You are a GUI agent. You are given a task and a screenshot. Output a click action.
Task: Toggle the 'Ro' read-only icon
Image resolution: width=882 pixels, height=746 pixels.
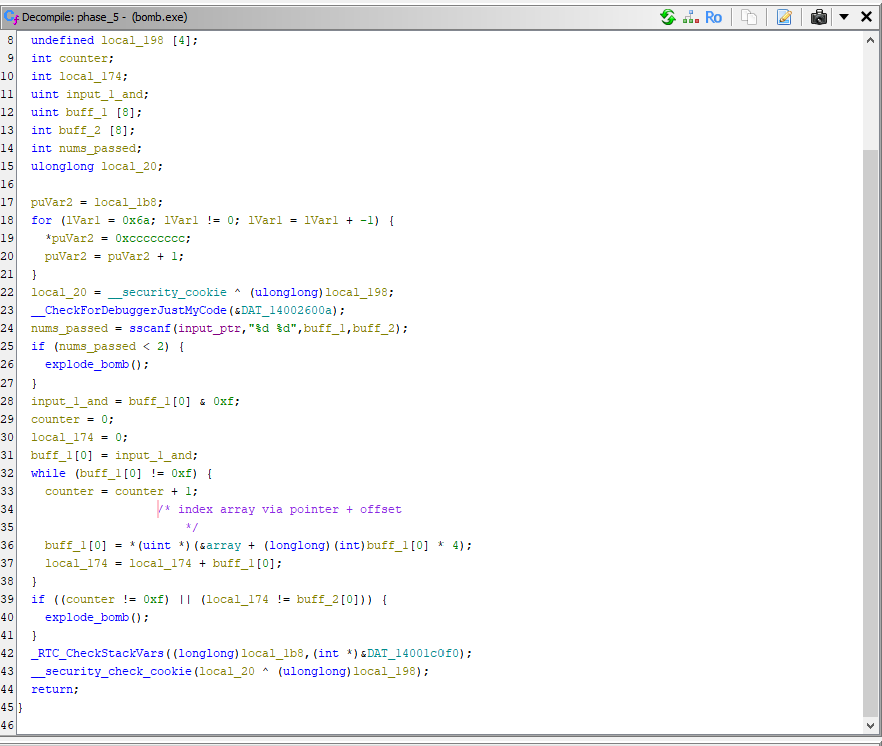pyautogui.click(x=713, y=17)
